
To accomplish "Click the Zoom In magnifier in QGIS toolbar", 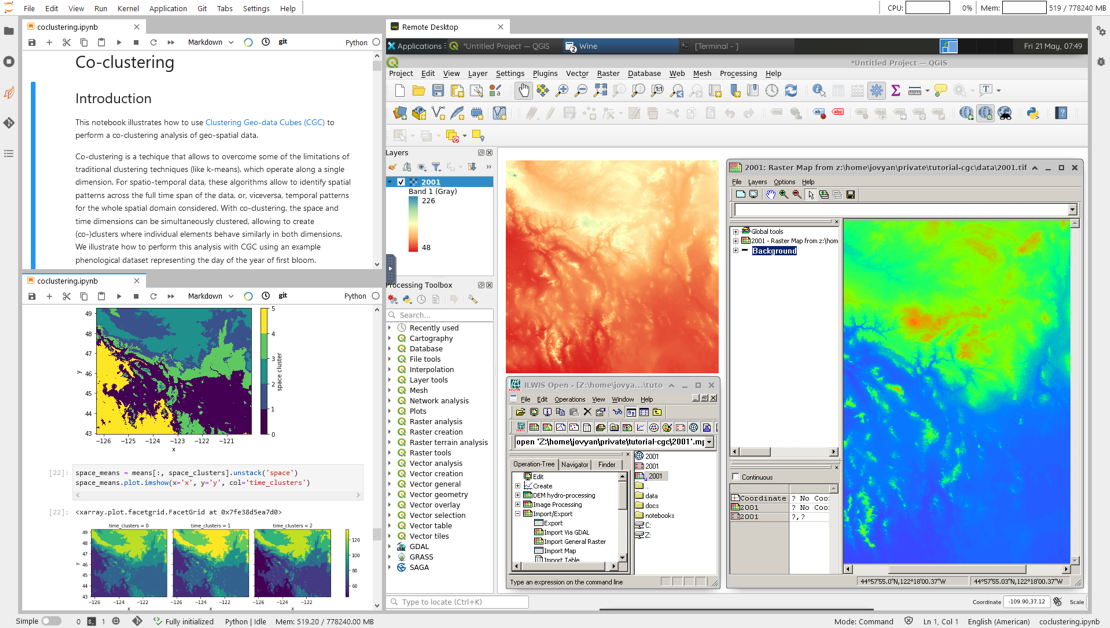I will (562, 91).
